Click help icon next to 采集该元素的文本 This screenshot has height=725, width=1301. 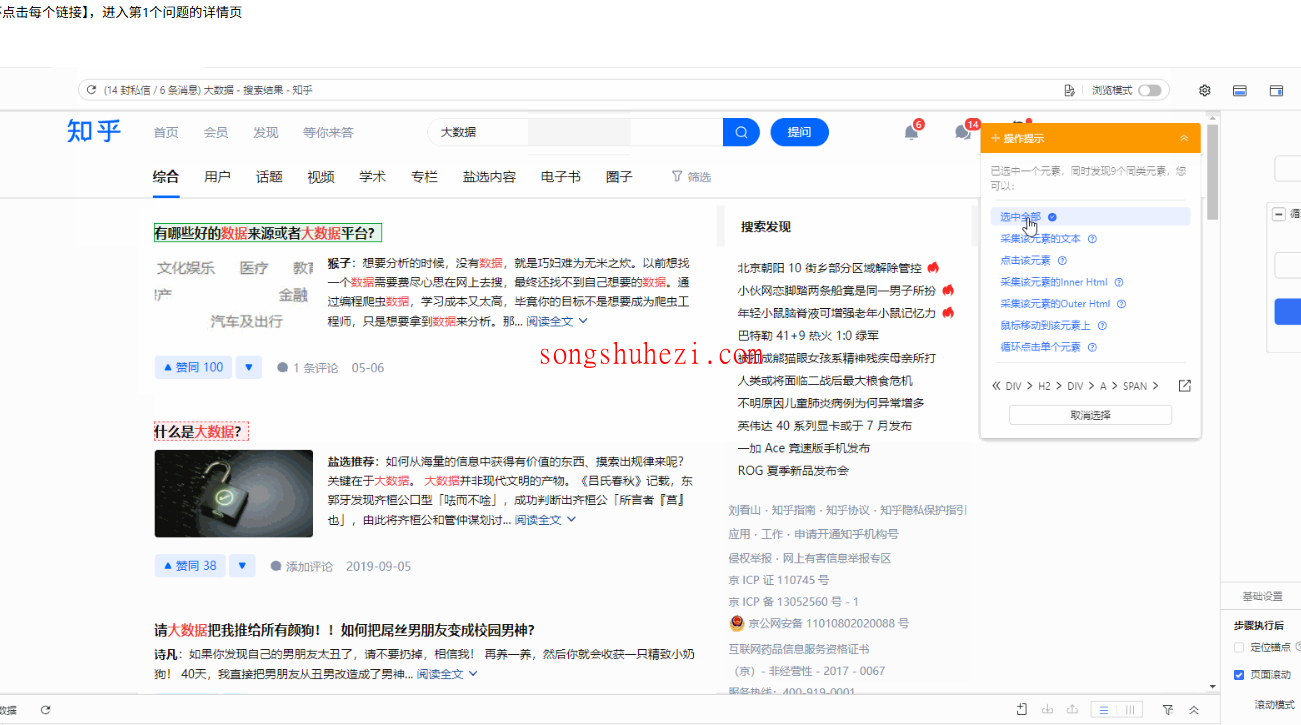click(x=1092, y=239)
